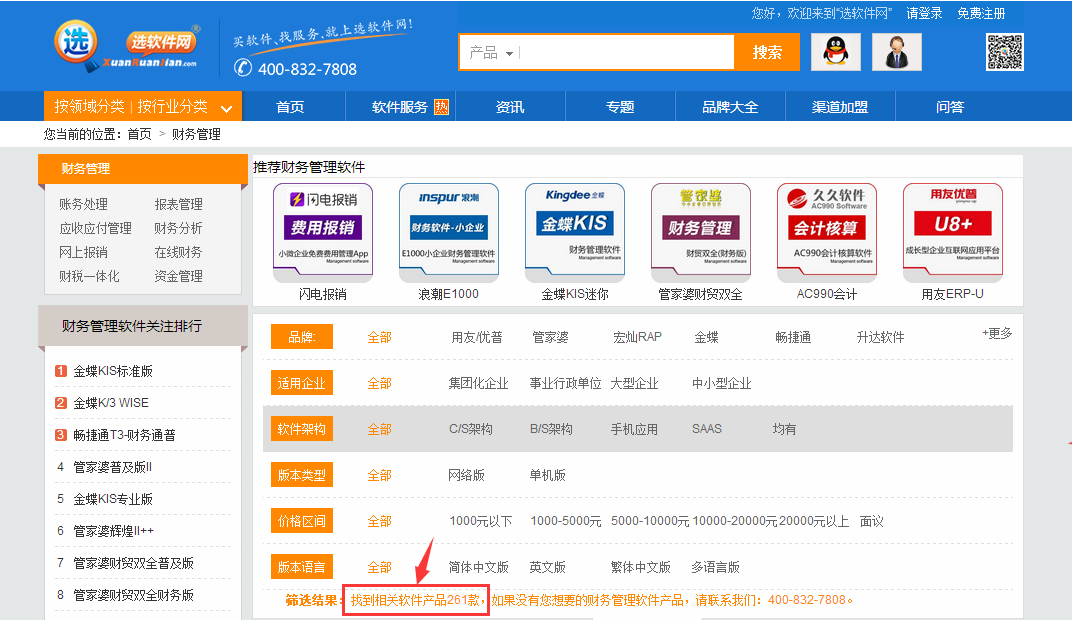Open 用友ERP-U product thumbnail

click(x=953, y=232)
